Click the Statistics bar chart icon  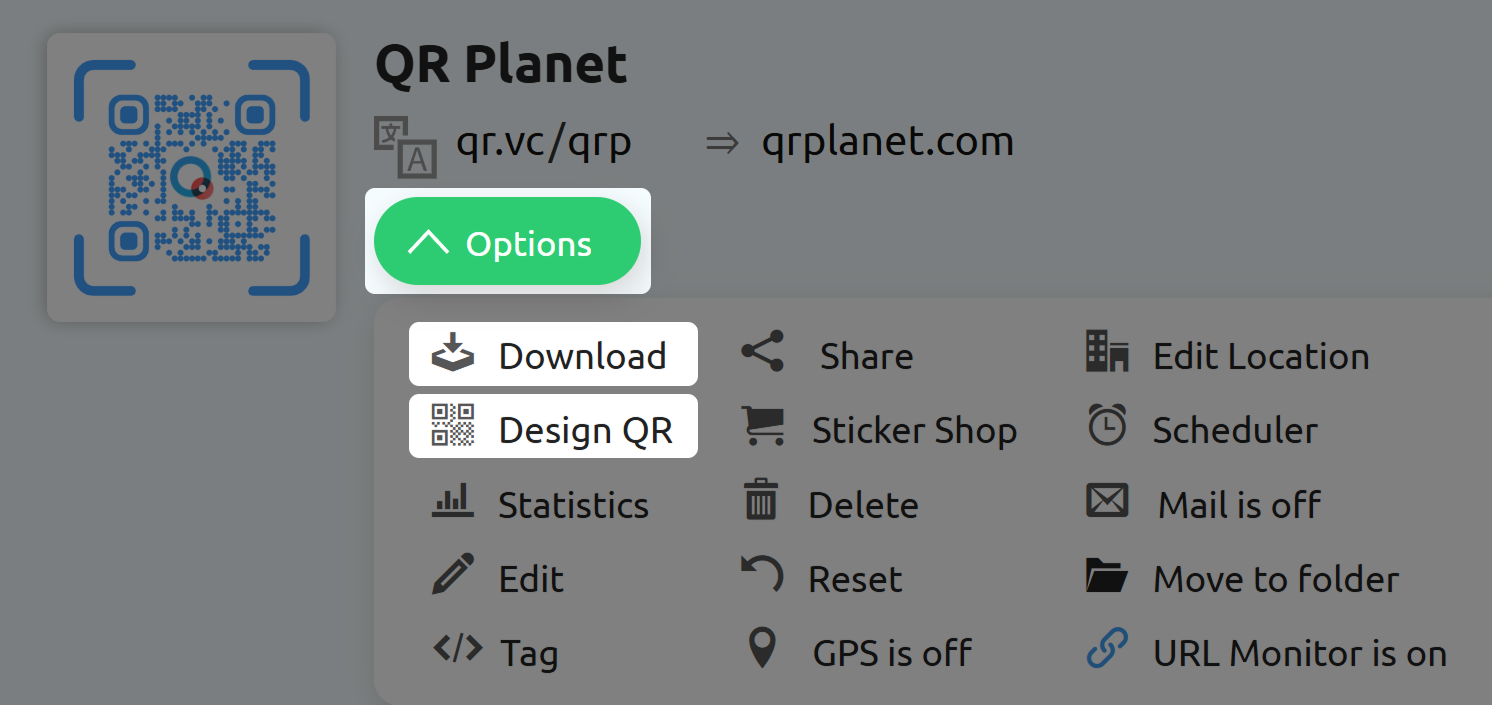pyautogui.click(x=453, y=501)
